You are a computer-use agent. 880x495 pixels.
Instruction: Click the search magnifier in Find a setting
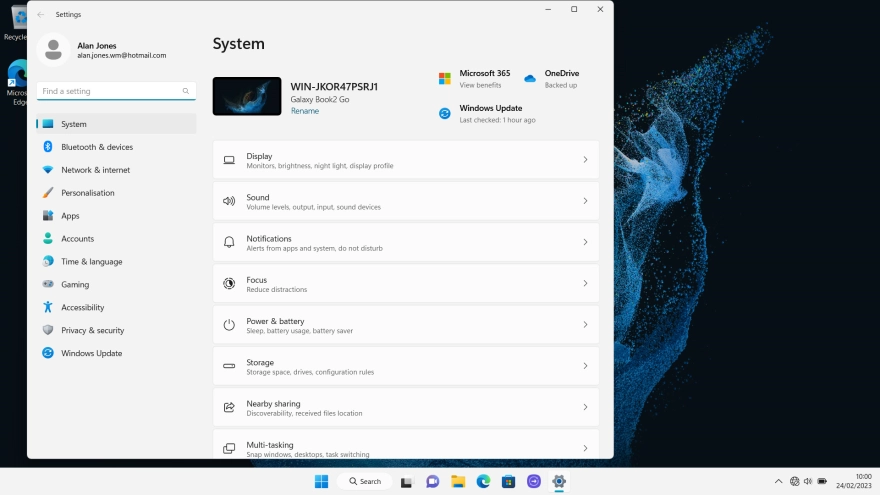click(x=186, y=91)
